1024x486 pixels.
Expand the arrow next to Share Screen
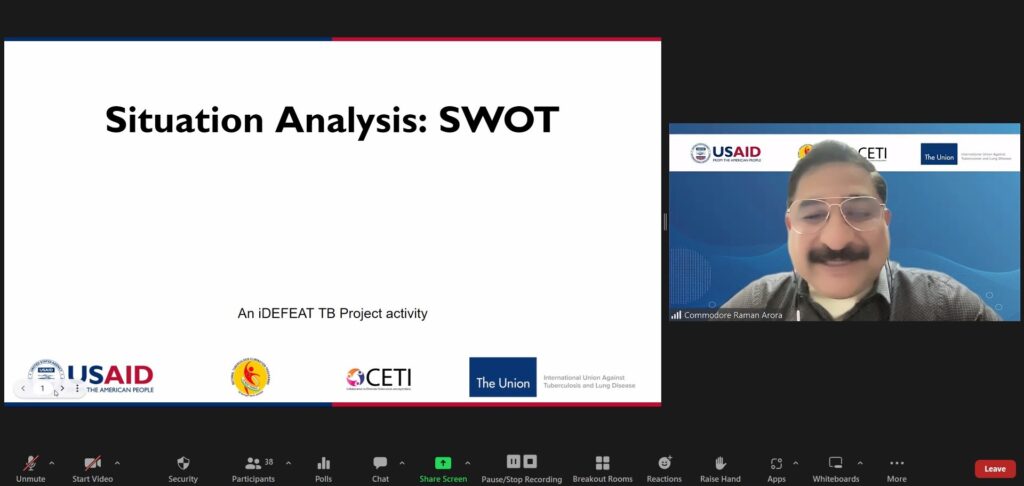click(x=467, y=463)
